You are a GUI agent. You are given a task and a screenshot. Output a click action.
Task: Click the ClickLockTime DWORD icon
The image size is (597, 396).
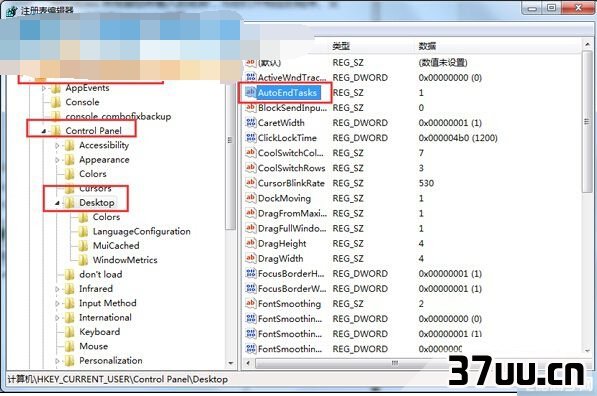[251, 137]
